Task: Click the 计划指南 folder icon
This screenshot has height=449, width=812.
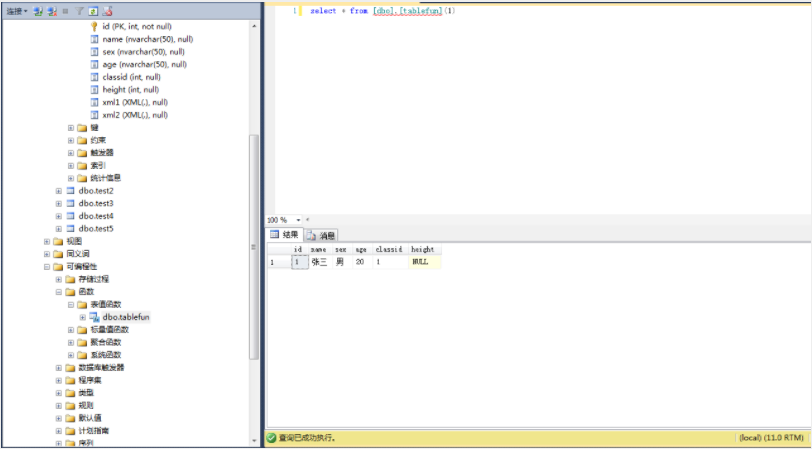Action: point(70,431)
